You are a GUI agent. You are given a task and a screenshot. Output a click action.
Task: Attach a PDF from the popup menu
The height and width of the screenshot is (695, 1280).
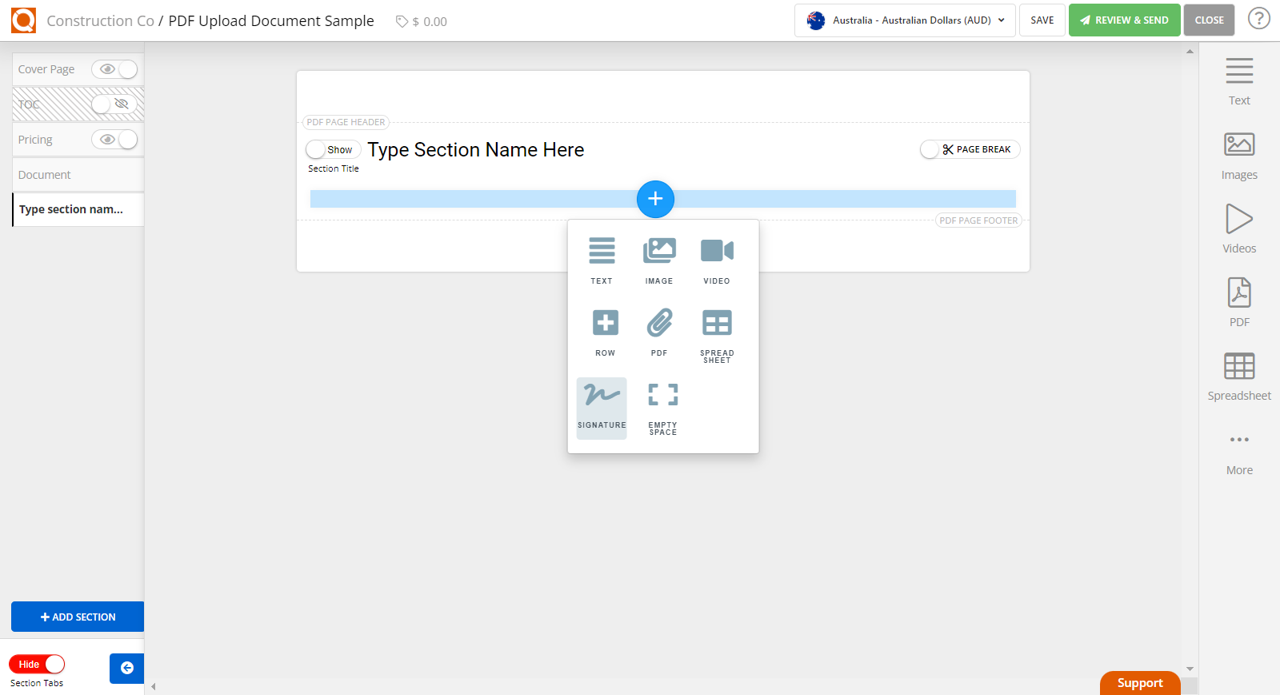(x=659, y=330)
